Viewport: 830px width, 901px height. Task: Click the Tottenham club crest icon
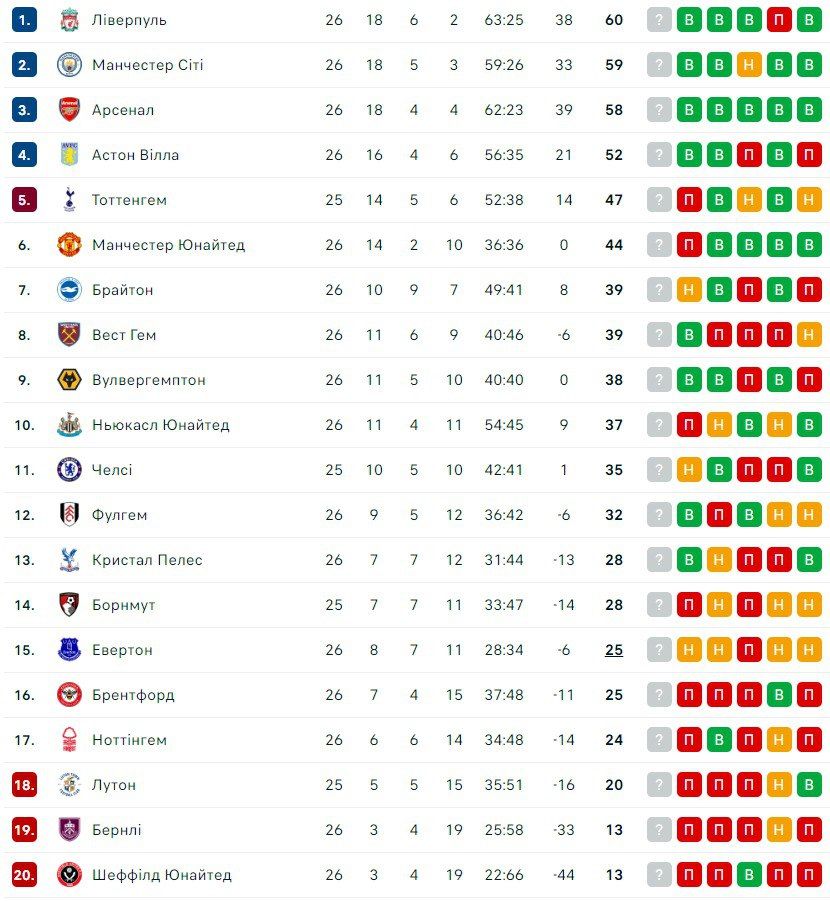(69, 200)
